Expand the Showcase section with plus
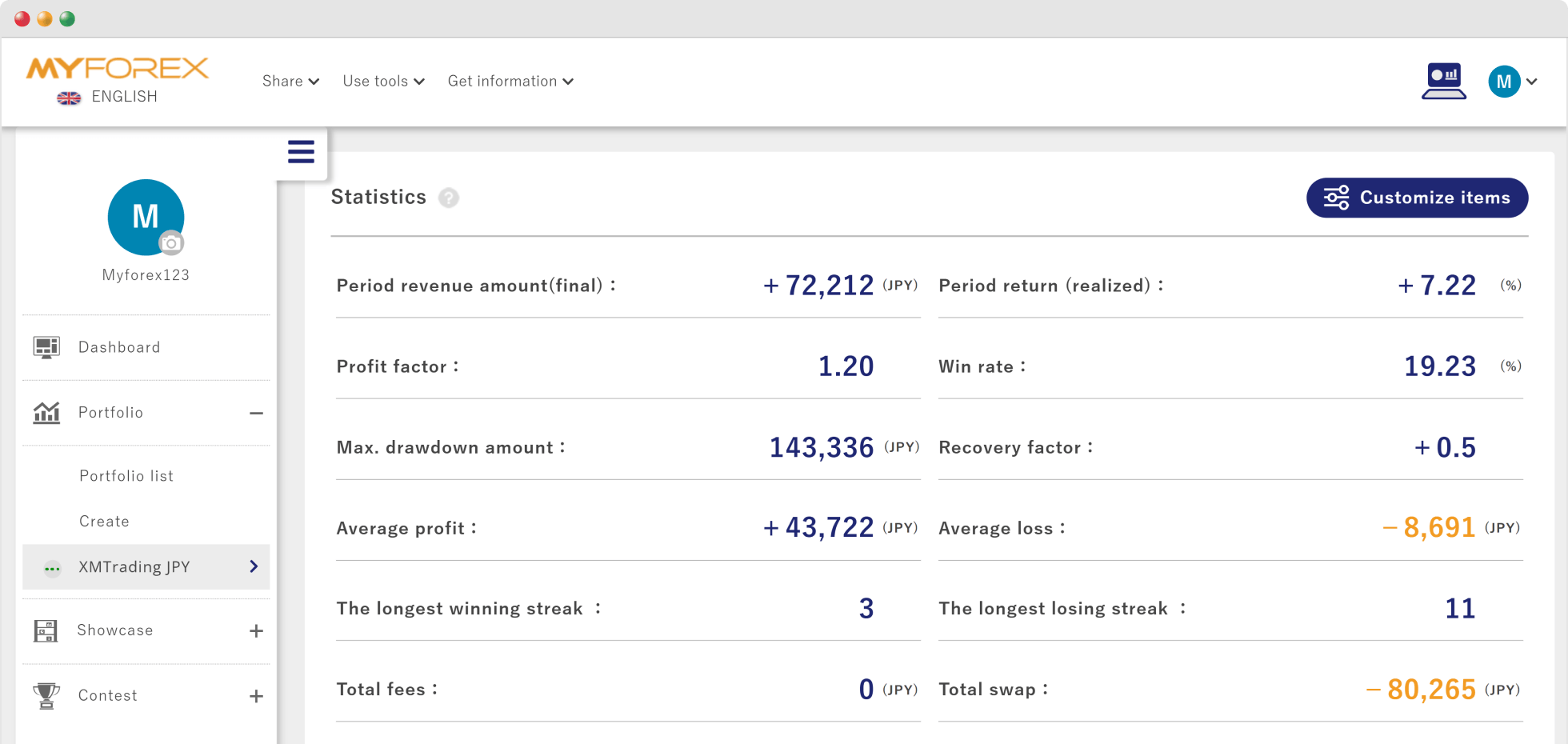 [x=256, y=631]
